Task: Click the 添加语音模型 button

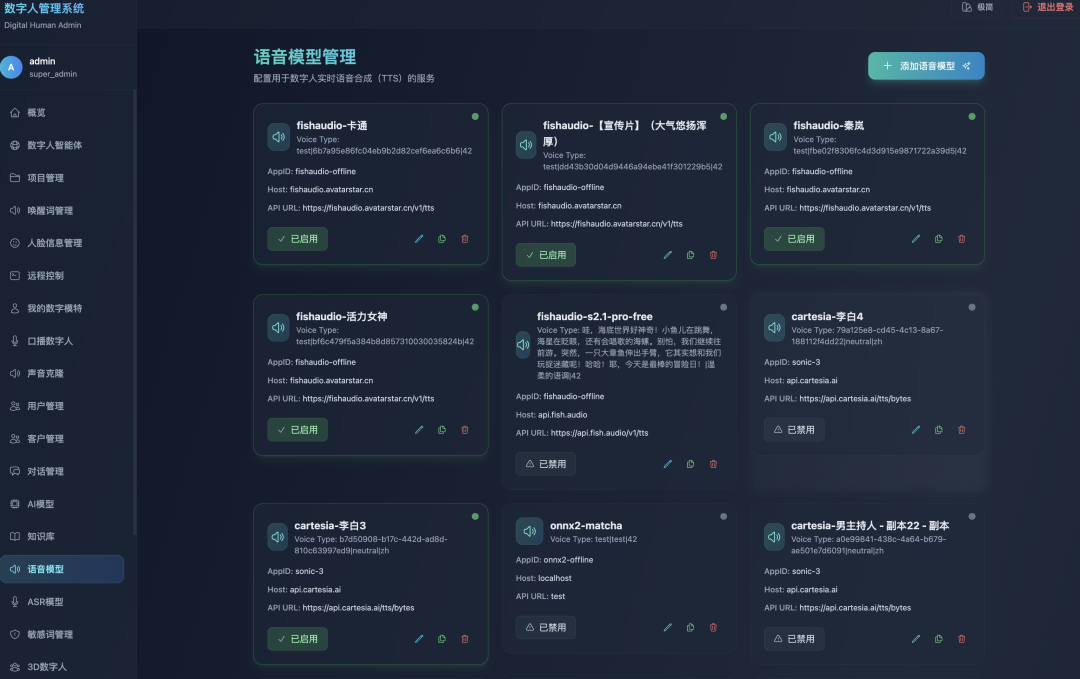Action: click(926, 66)
